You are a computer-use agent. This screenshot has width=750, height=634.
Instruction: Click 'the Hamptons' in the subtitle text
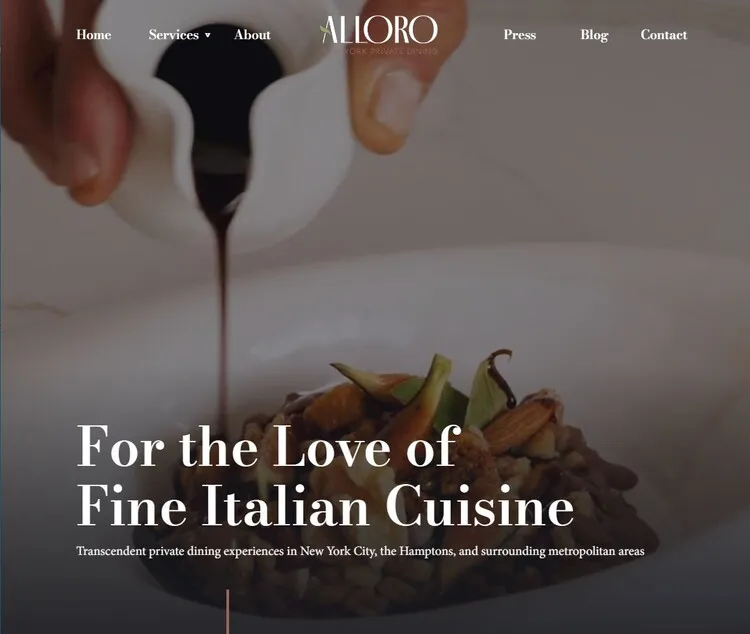point(416,551)
